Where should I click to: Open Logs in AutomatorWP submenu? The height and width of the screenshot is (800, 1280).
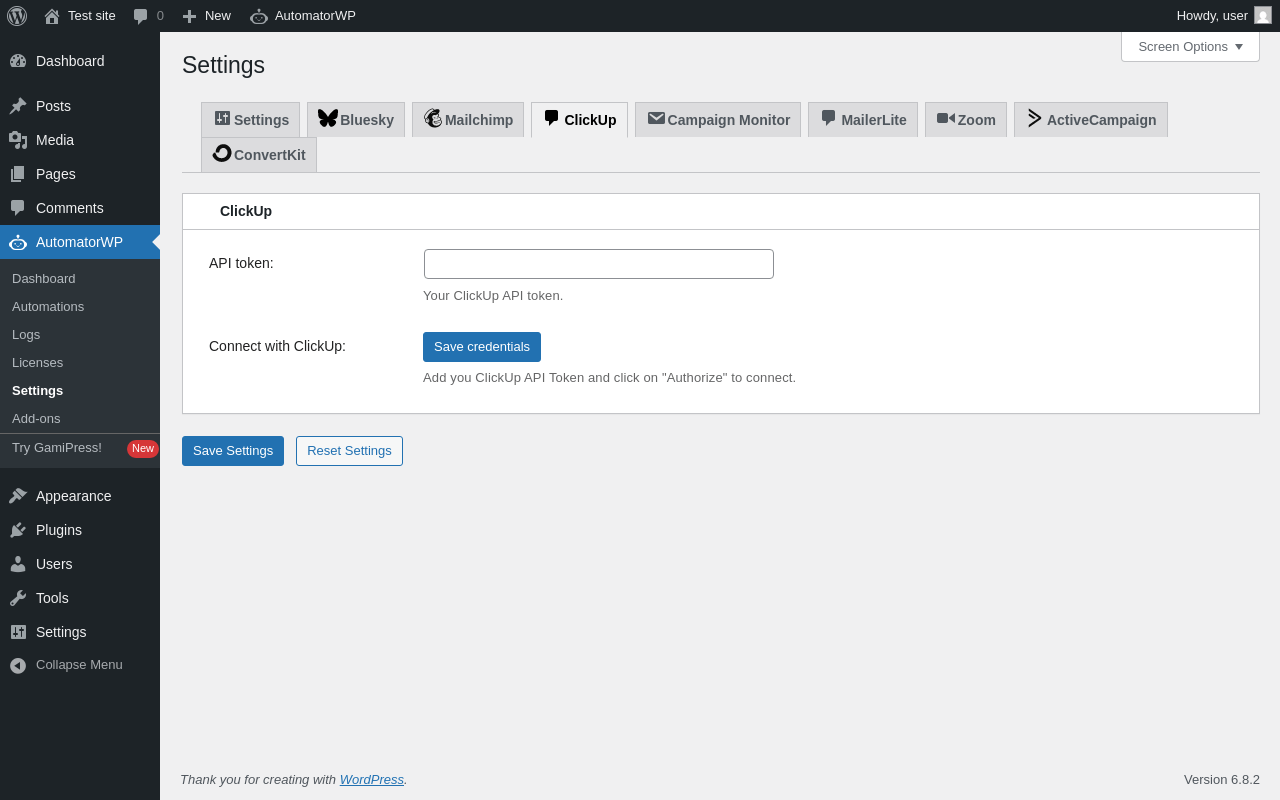(x=26, y=334)
